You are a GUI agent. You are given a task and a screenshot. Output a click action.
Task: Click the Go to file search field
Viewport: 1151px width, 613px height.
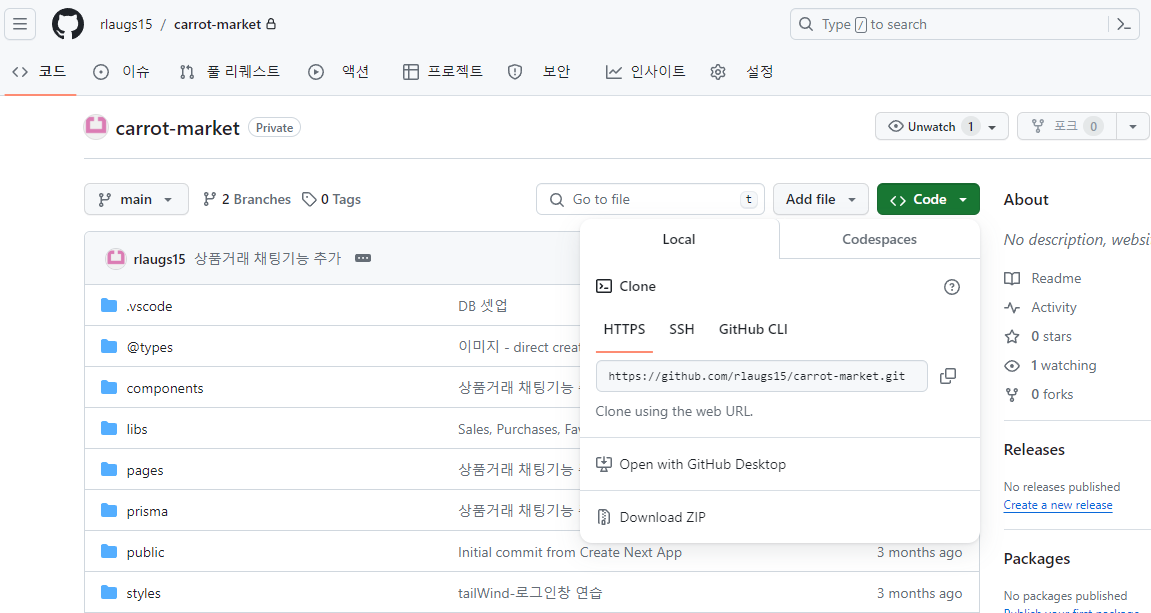[x=650, y=199]
